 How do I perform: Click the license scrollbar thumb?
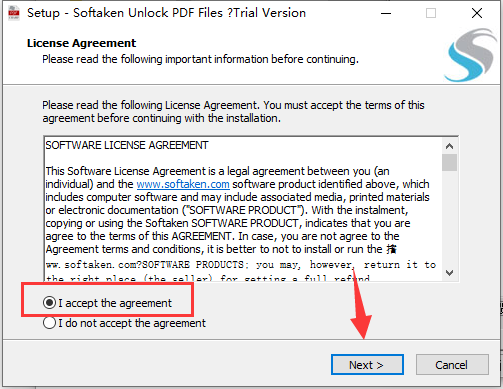coord(449,162)
